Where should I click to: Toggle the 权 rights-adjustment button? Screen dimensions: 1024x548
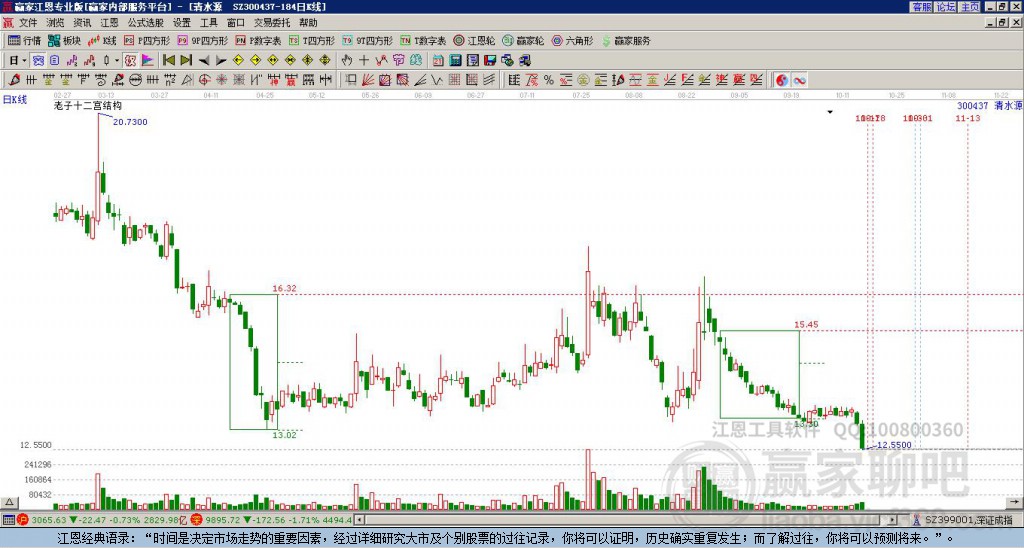pyautogui.click(x=130, y=60)
